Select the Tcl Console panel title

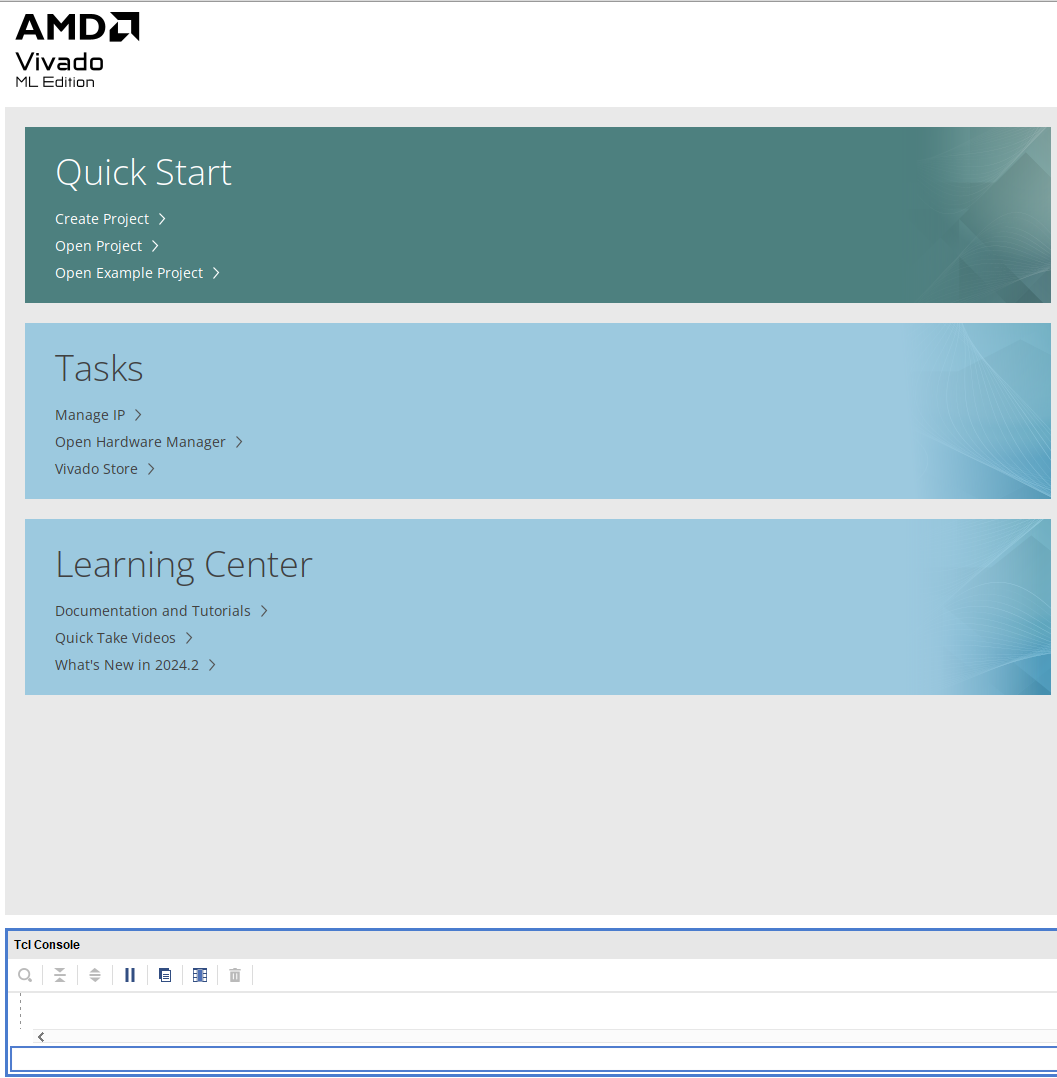pyautogui.click(x=47, y=945)
